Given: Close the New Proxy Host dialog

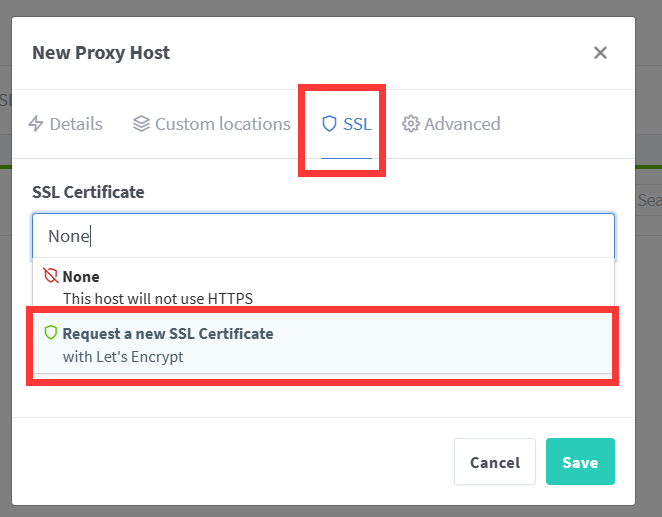Looking at the screenshot, I should [600, 53].
